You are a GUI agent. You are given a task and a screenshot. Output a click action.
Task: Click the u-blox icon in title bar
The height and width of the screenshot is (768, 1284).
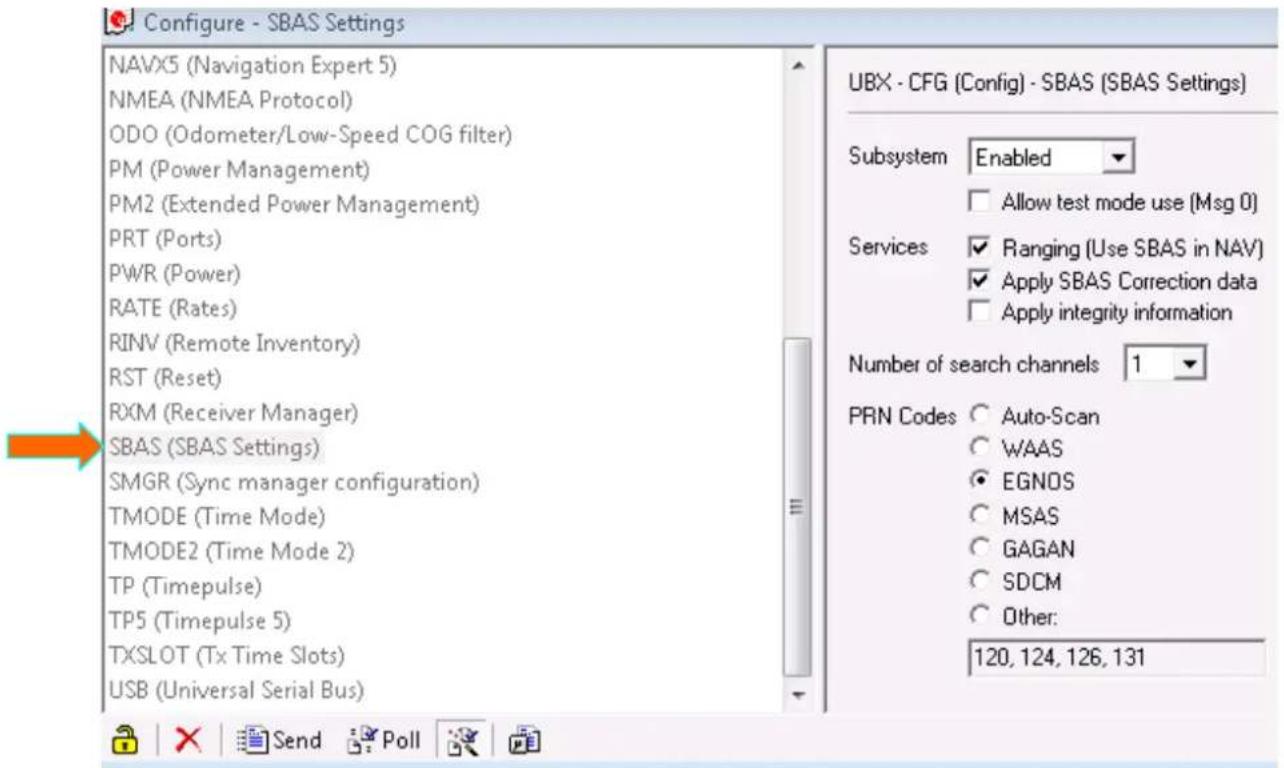click(122, 19)
